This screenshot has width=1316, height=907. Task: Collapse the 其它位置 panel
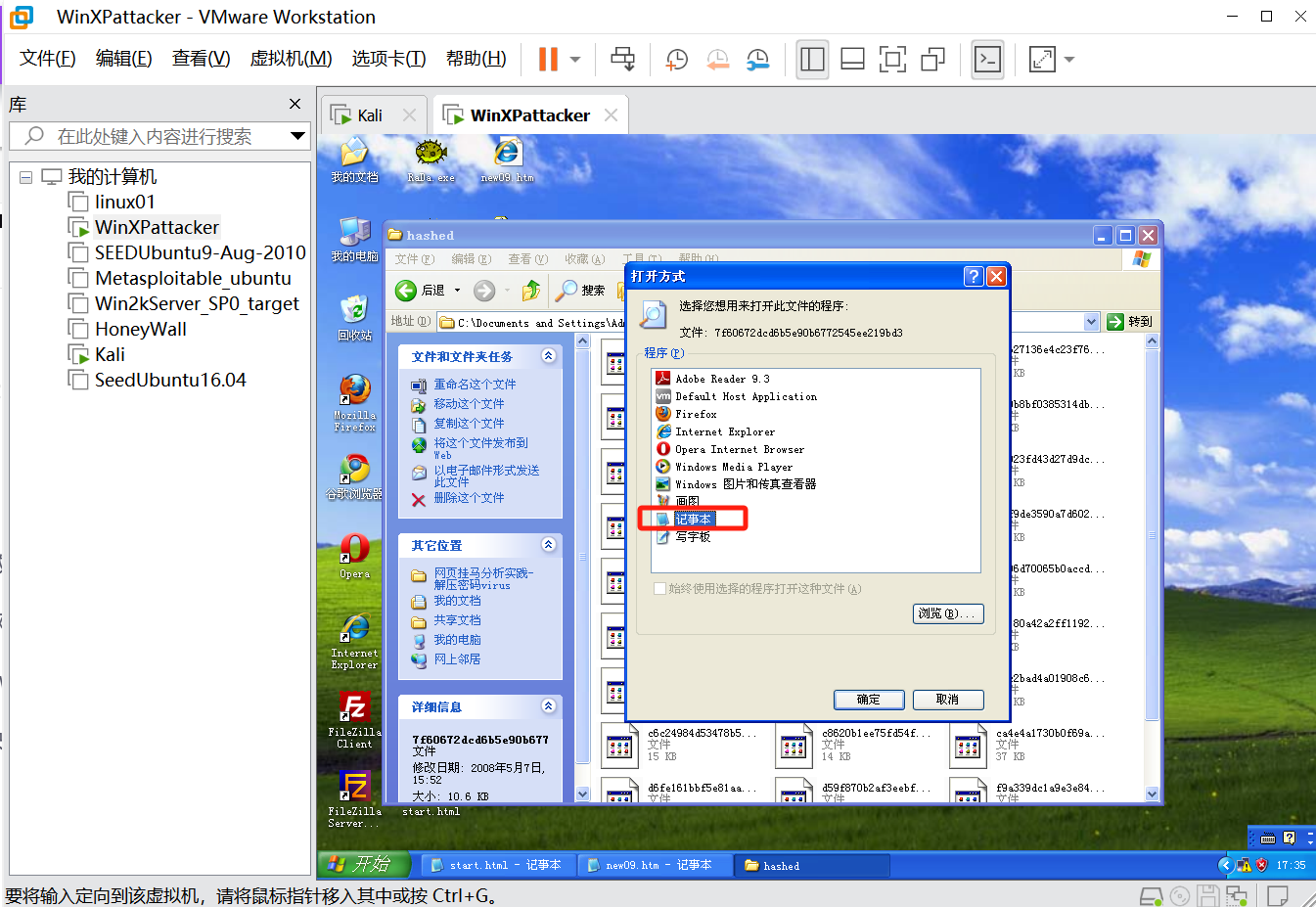point(548,545)
